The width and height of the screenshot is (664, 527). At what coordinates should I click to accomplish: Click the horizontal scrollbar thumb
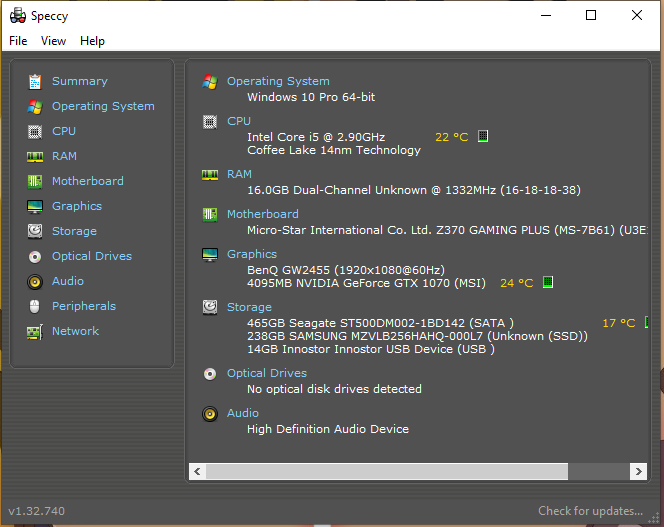point(387,471)
